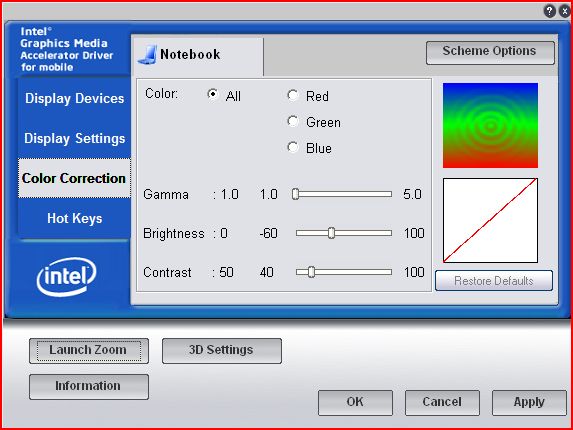Screen dimensions: 573x430
Task: Select the Red color radio button
Action: pos(293,95)
